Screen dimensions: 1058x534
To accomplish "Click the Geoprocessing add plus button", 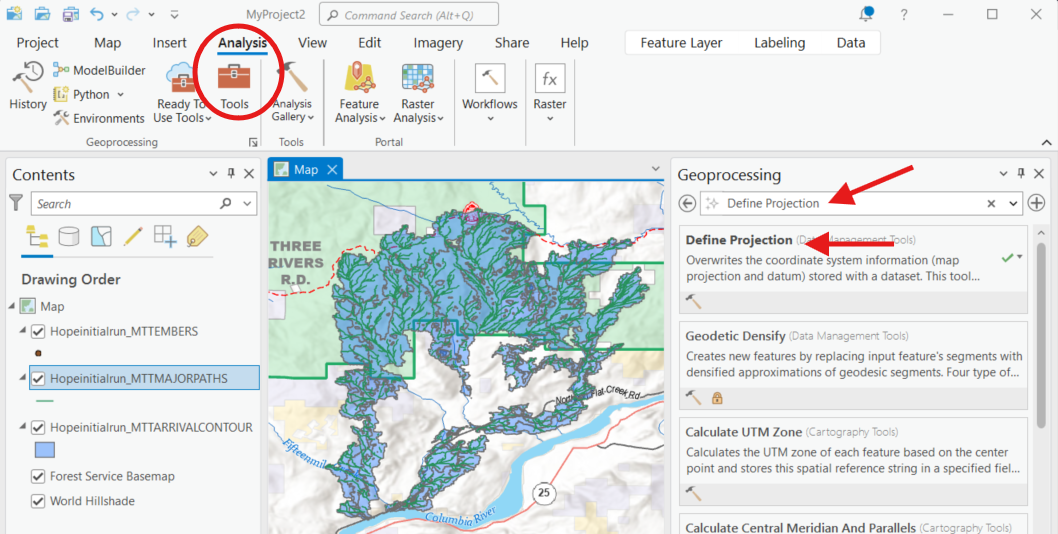I will pos(1036,203).
